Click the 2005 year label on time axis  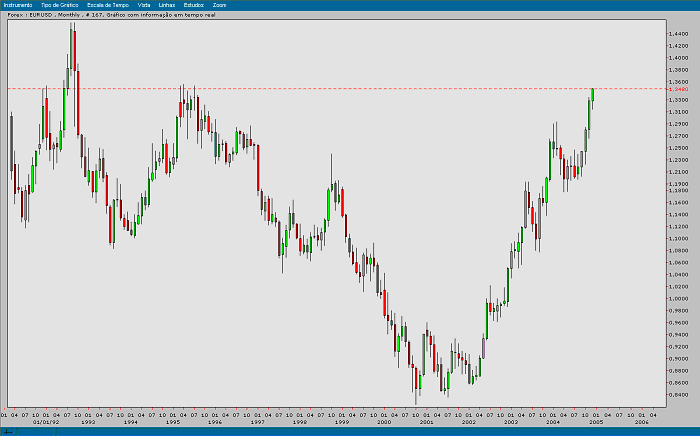(x=596, y=422)
